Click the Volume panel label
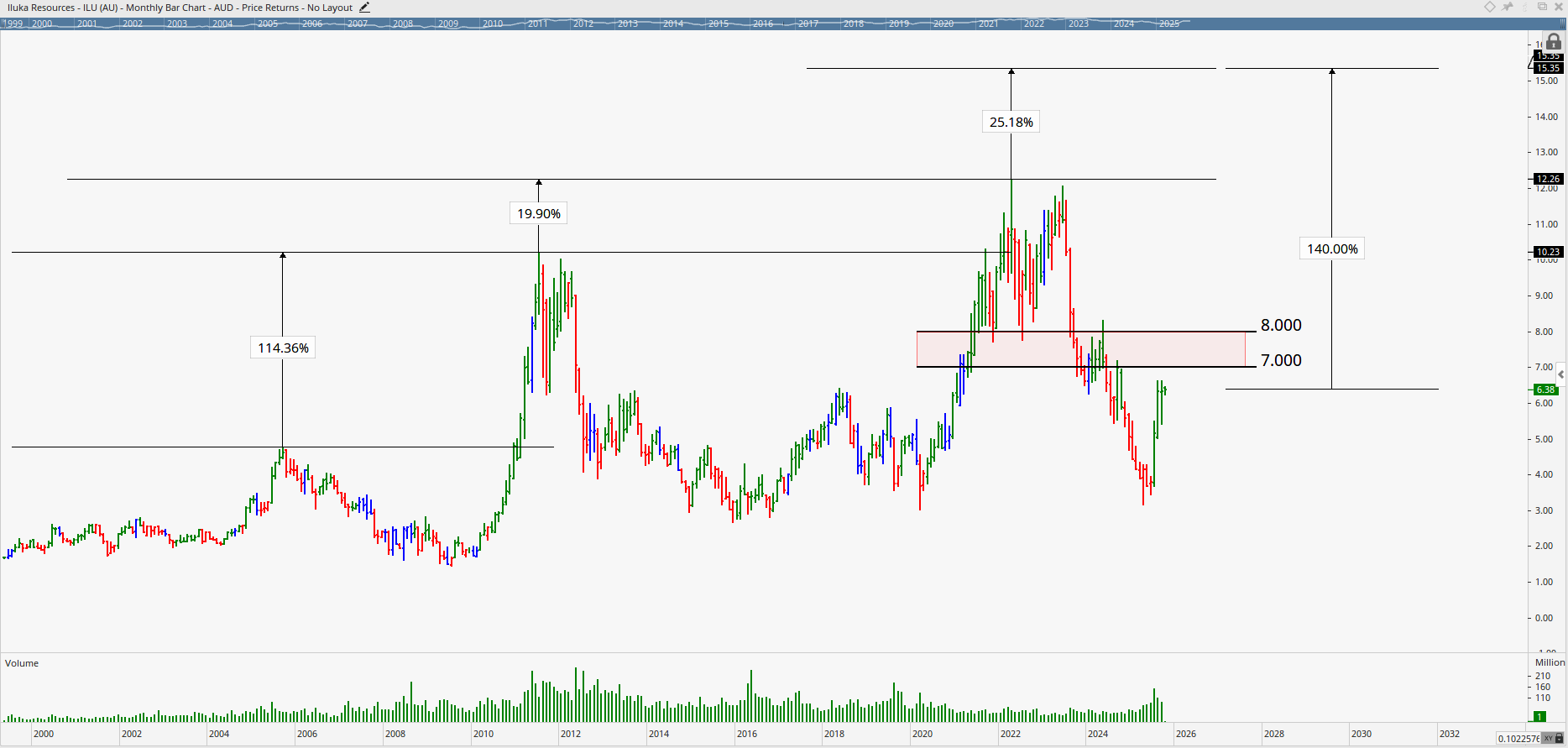The height and width of the screenshot is (748, 1568). (22, 663)
